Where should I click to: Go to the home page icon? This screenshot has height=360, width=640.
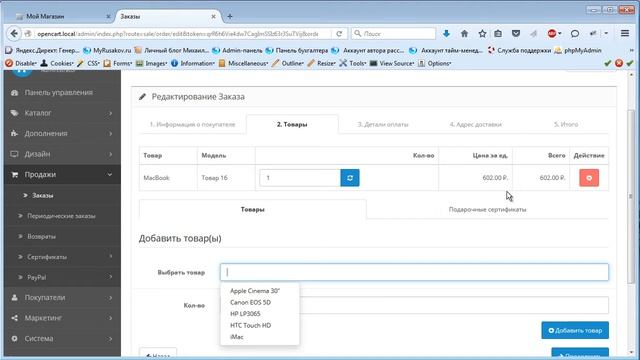(464, 33)
